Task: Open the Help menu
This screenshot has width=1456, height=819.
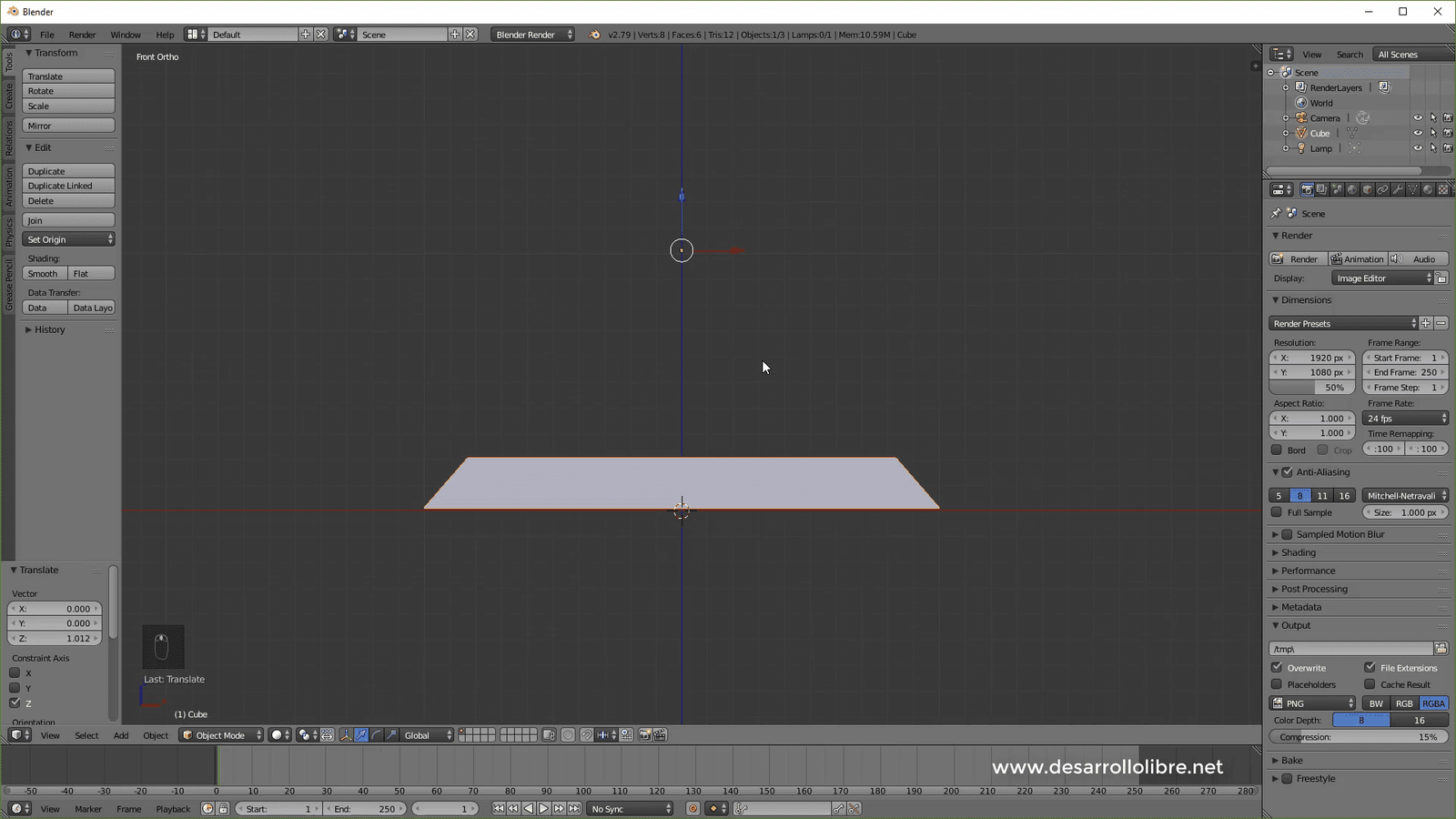Action: (165, 35)
